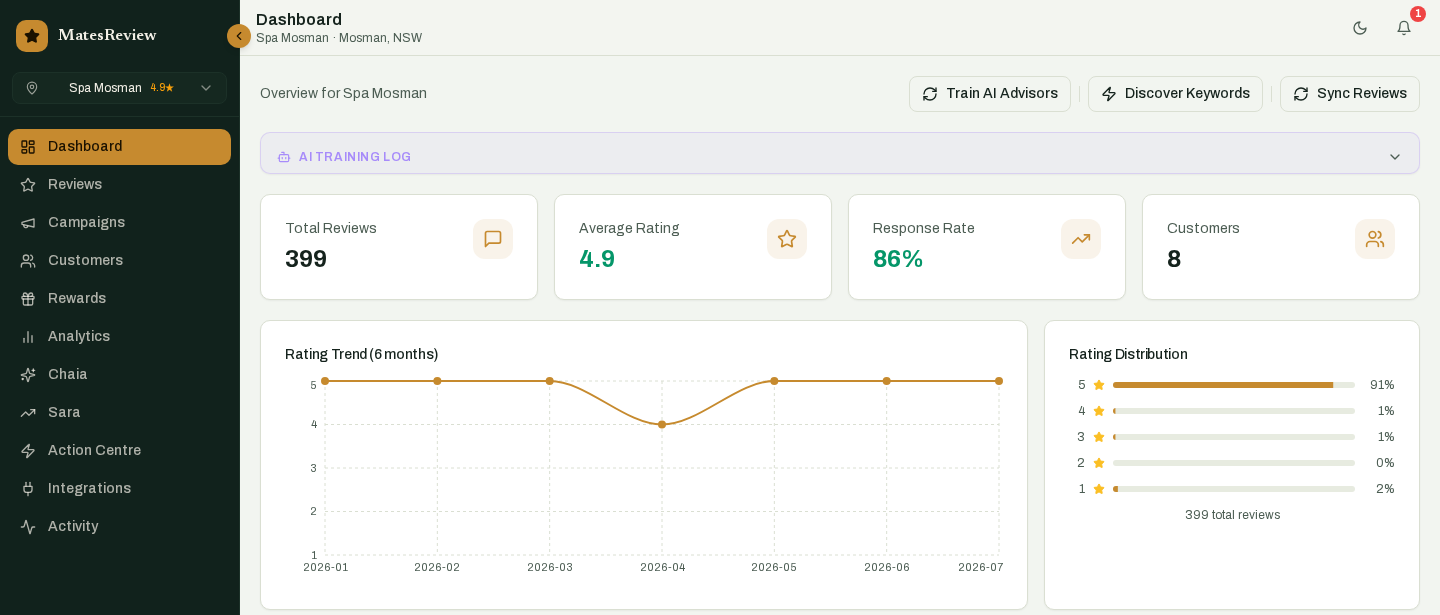Click the Train AI Advisors button
Viewport: 1440px width, 615px height.
[x=990, y=94]
